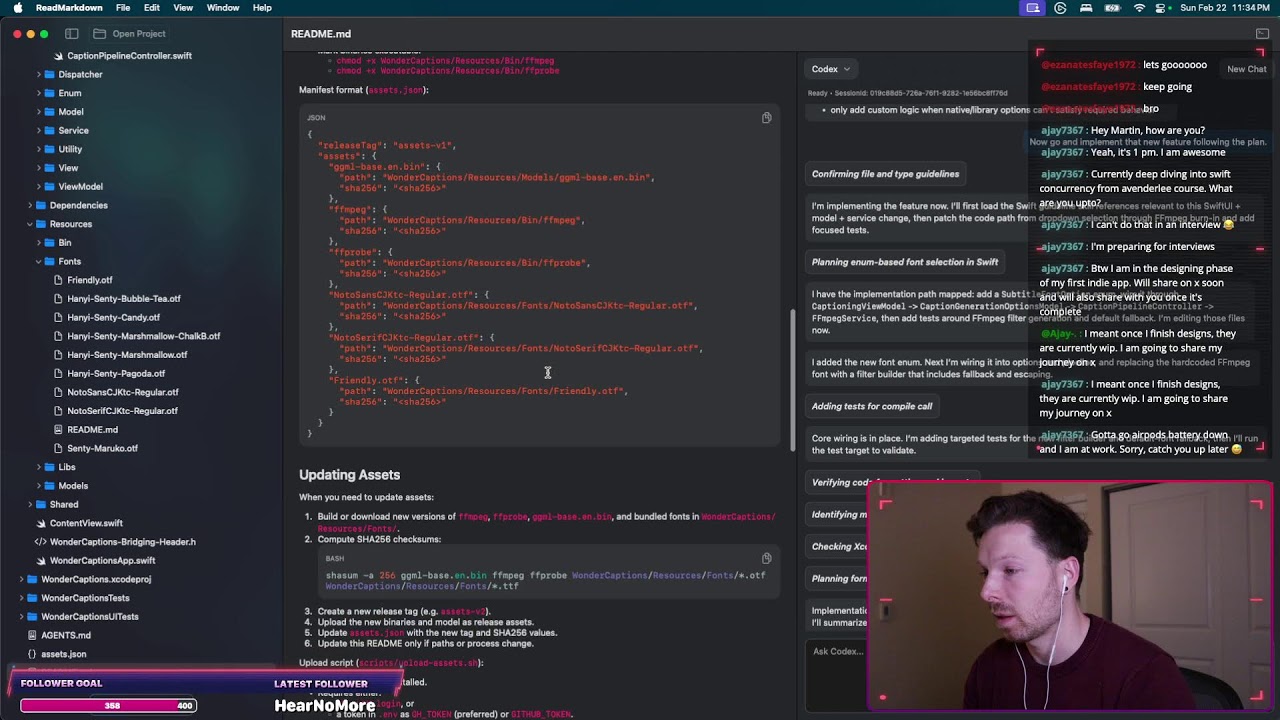The width and height of the screenshot is (1280, 720).
Task: Click the file icon of Hanyi-Senty-Candy.otf
Action: pos(58,318)
